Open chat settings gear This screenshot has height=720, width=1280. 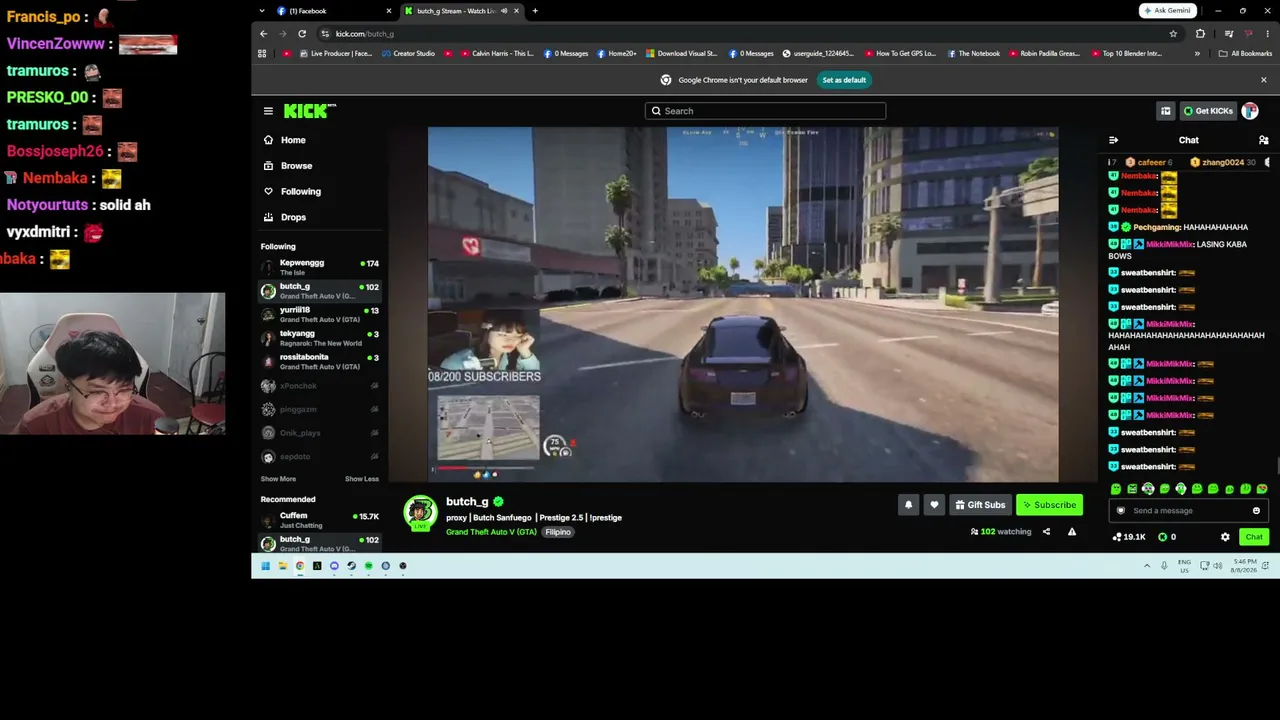pyautogui.click(x=1225, y=537)
